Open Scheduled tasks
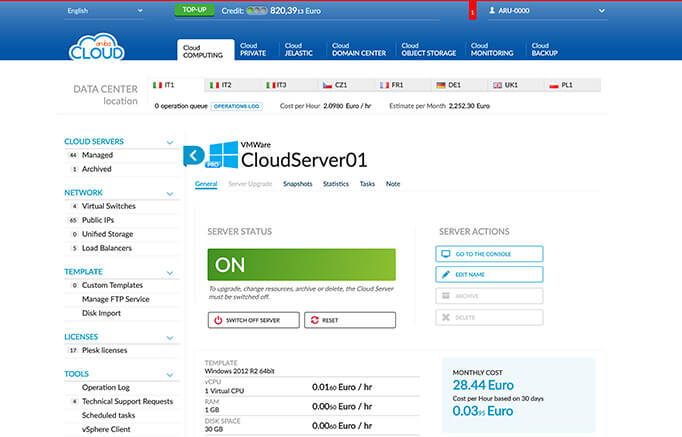The height and width of the screenshot is (437, 682). click(x=108, y=415)
